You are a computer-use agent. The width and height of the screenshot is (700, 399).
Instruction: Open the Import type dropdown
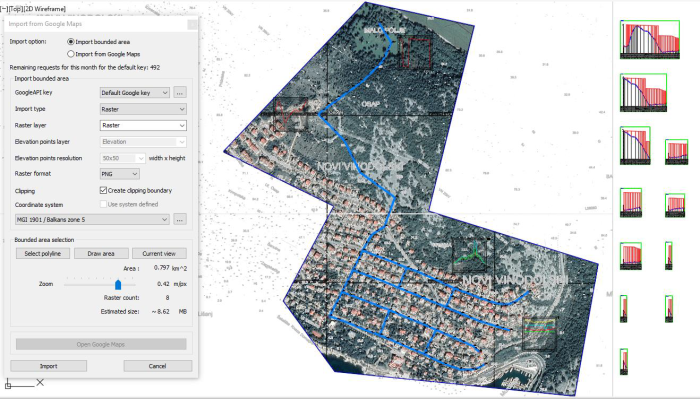143,109
